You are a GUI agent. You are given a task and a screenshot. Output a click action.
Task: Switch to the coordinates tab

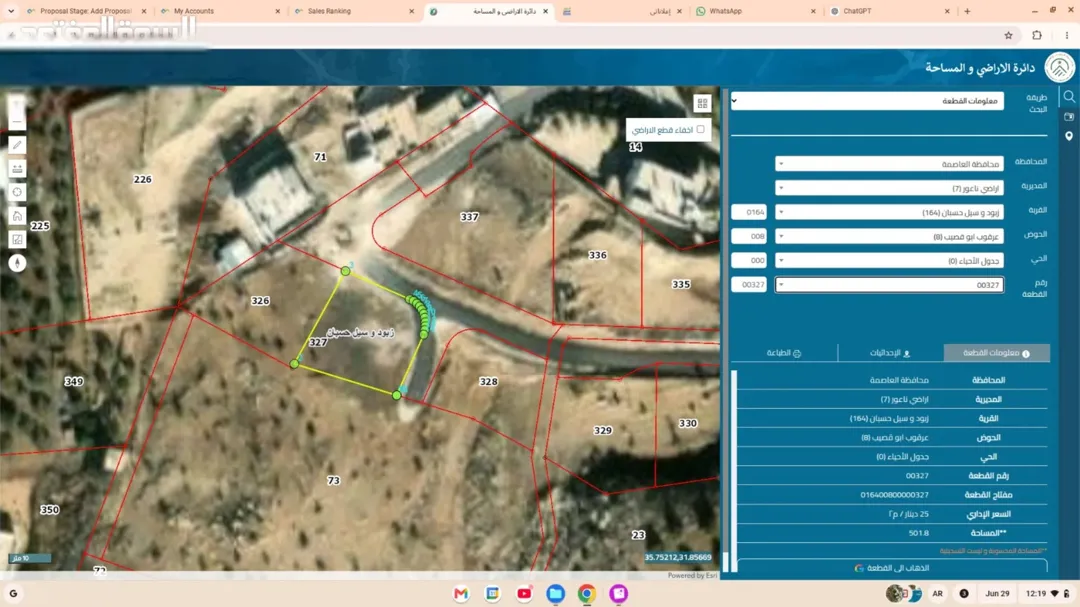(x=890, y=353)
